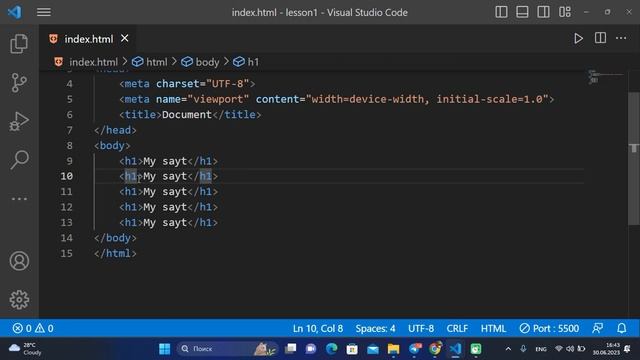Run the file with the play button
Image resolution: width=640 pixels, height=360 pixels.
pos(578,39)
